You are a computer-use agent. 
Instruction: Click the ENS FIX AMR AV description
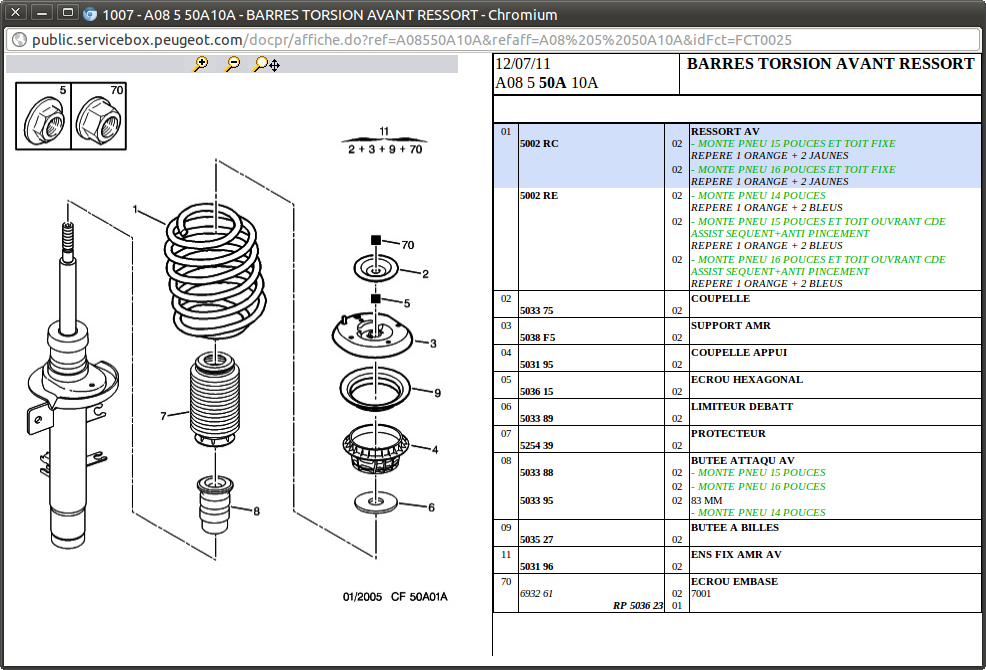736,554
